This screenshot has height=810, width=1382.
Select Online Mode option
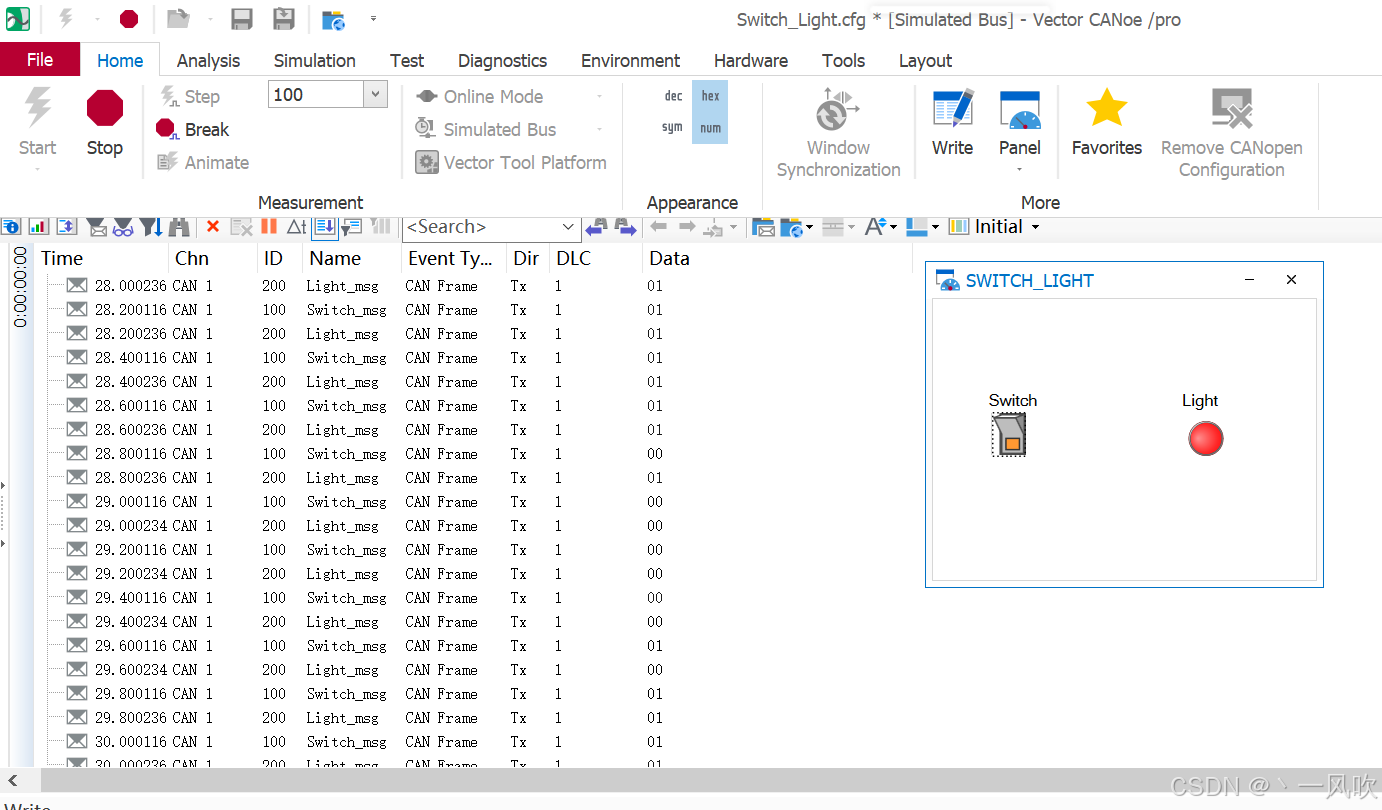[481, 96]
